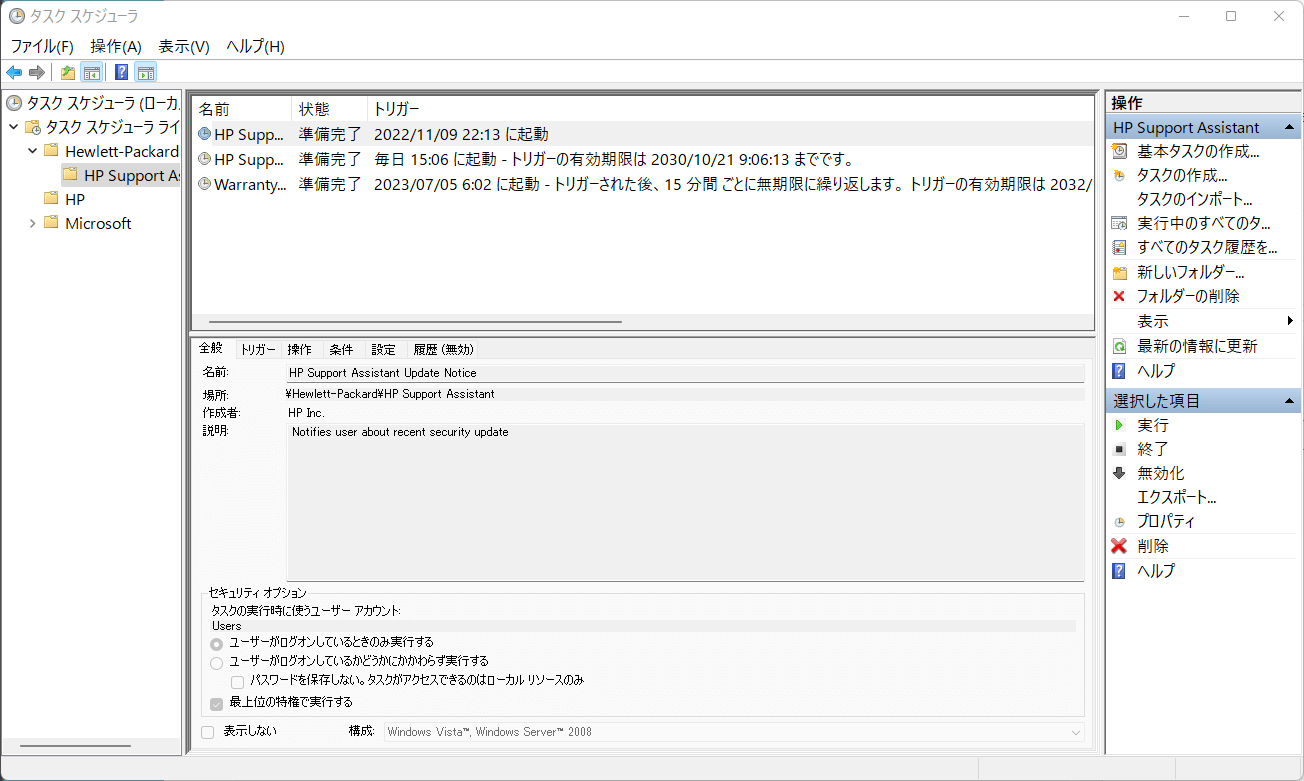Viewport: 1304px width, 781px height.
Task: Expand the Microsoft tree folder
Action: tap(33, 223)
